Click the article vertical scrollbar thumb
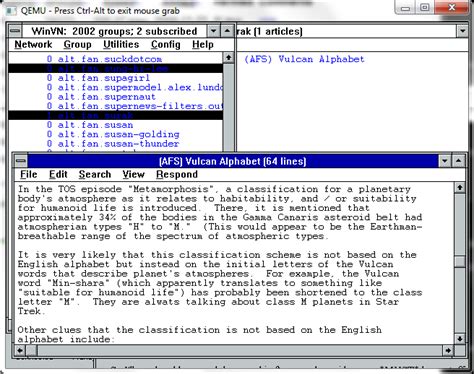 [460, 261]
